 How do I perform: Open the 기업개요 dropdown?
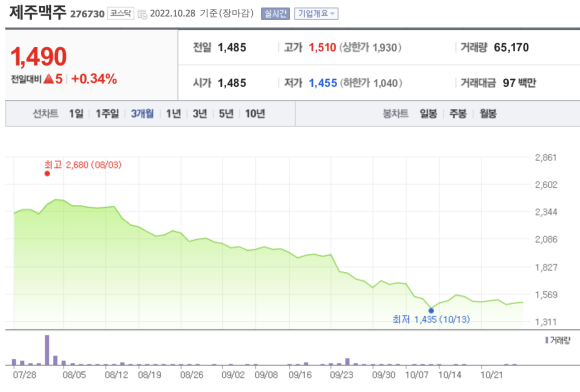pyautogui.click(x=316, y=14)
